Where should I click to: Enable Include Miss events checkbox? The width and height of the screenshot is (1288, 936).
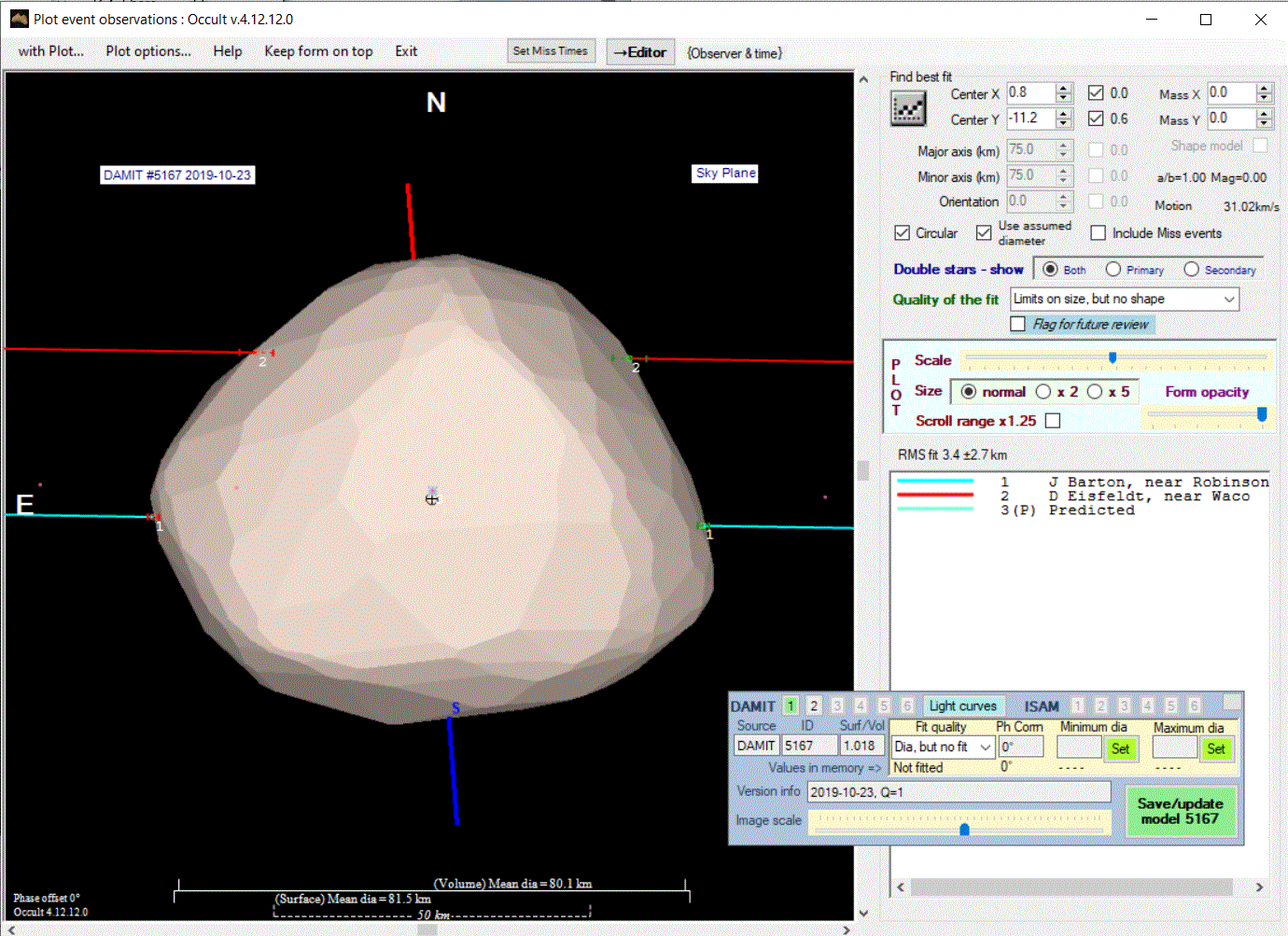1099,233
